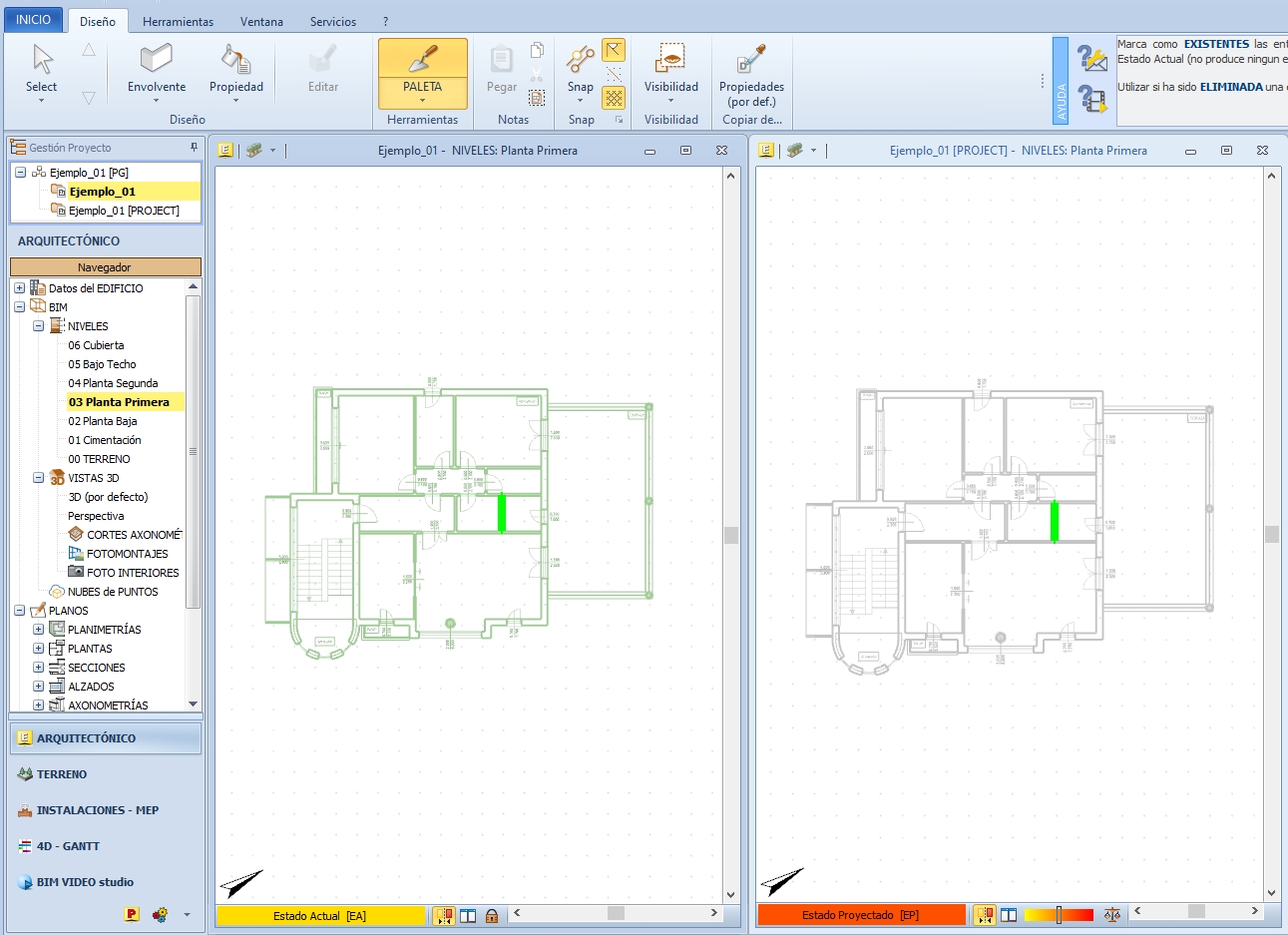Open the ARQUITECTÓNICO module button
The height and width of the screenshot is (935, 1288).
pyautogui.click(x=105, y=738)
